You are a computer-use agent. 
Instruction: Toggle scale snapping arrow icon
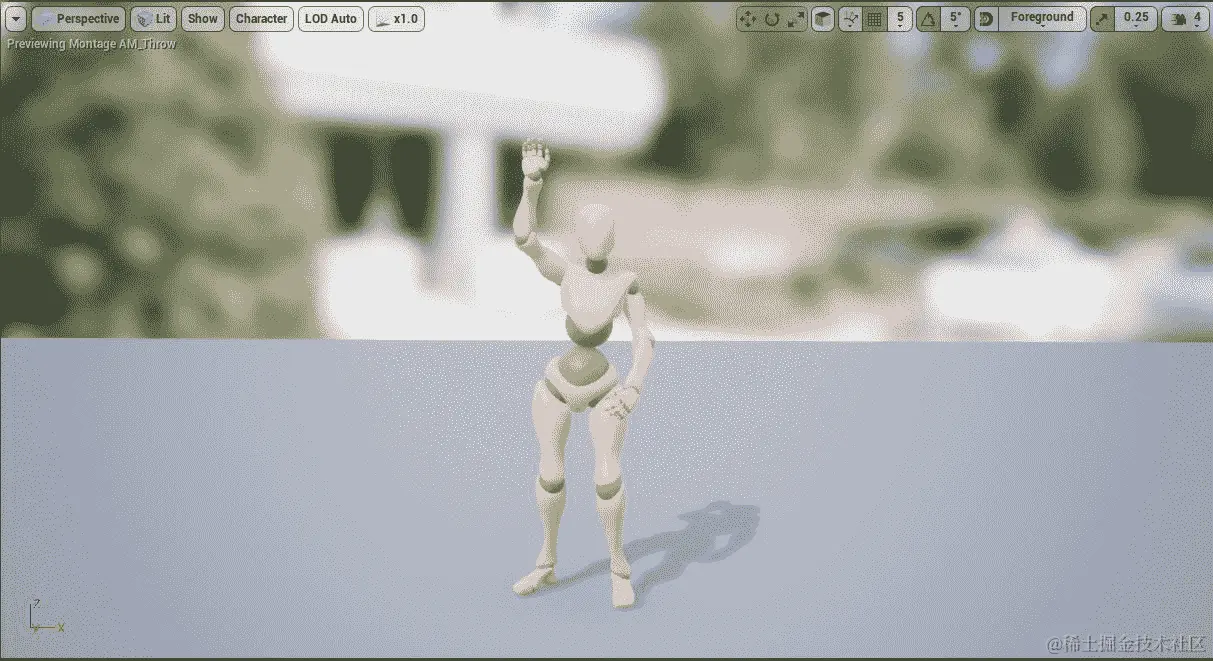click(x=1102, y=19)
